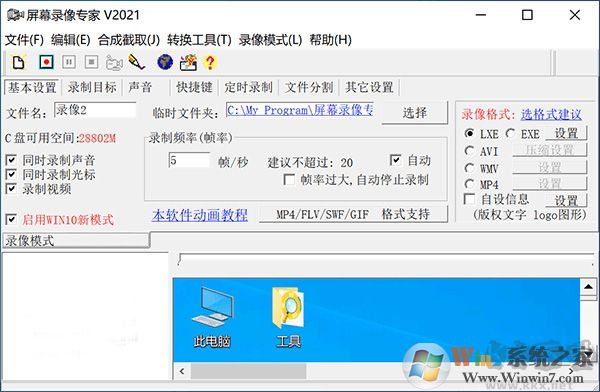This screenshot has width=600, height=392.
Task: Click the preview scrollbar left arrow
Action: click(182, 371)
